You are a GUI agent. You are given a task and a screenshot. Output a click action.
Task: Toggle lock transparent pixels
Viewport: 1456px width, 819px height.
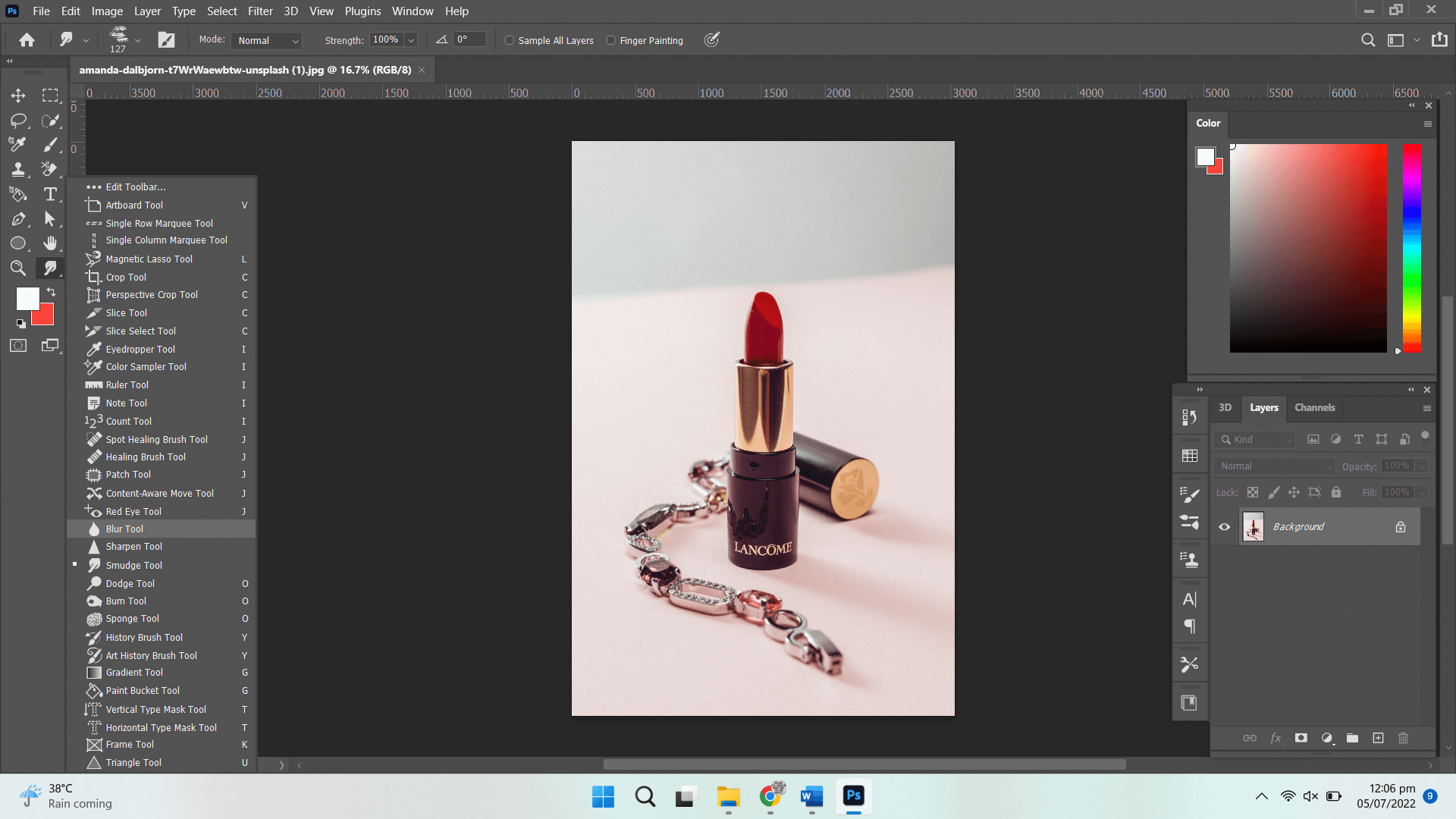point(1253,492)
